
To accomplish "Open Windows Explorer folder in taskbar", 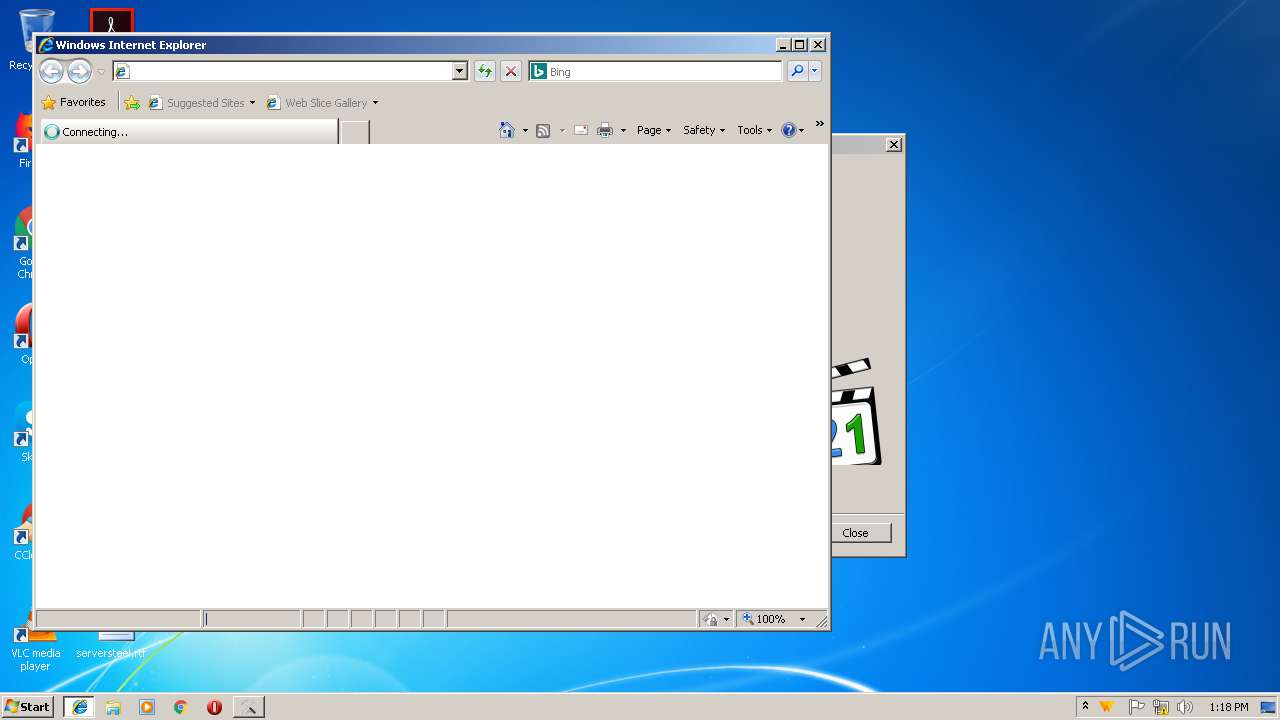I will [x=113, y=707].
